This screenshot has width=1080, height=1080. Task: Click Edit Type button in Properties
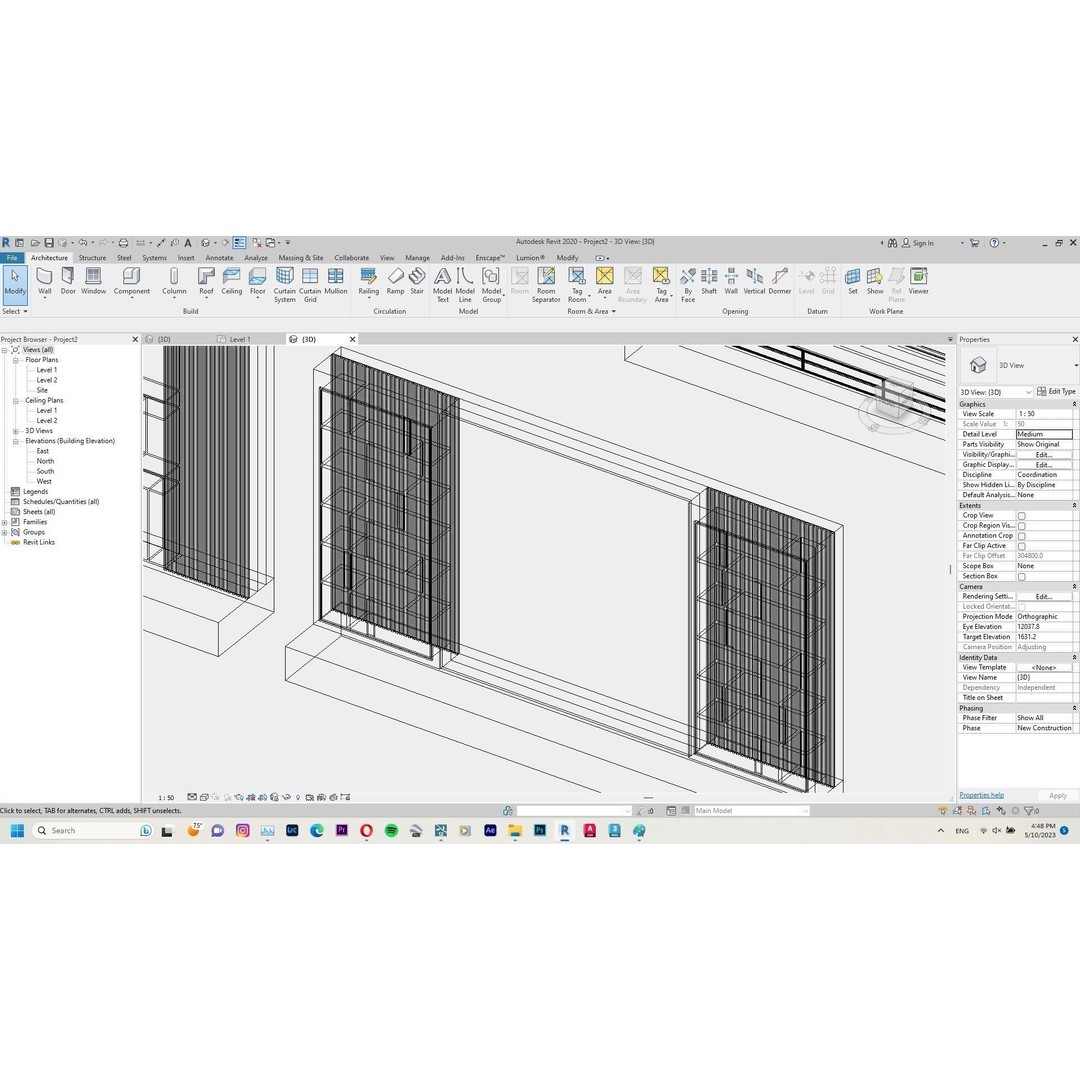pyautogui.click(x=1057, y=391)
